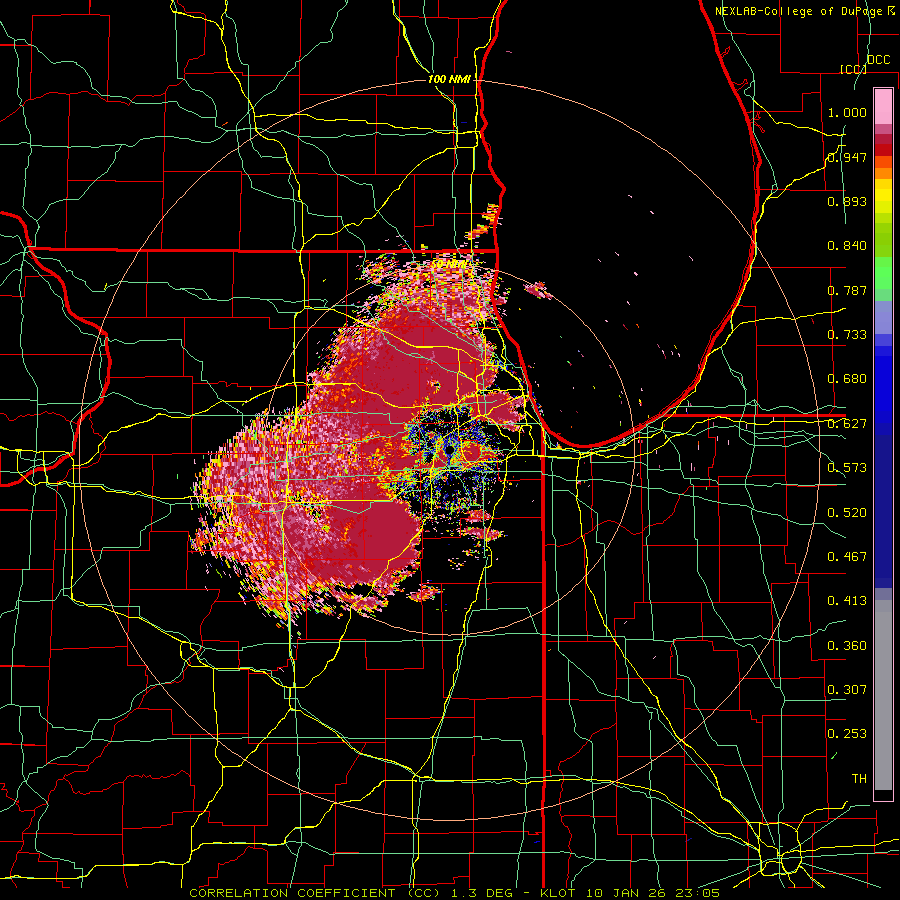Select the 0.733 scale value
Image resolution: width=900 pixels, height=900 pixels.
847,335
